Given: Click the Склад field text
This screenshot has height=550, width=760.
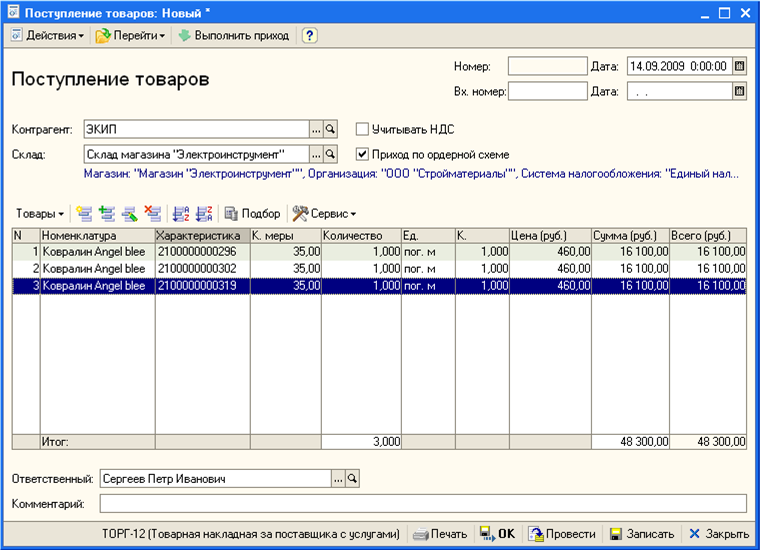Looking at the screenshot, I should (196, 155).
